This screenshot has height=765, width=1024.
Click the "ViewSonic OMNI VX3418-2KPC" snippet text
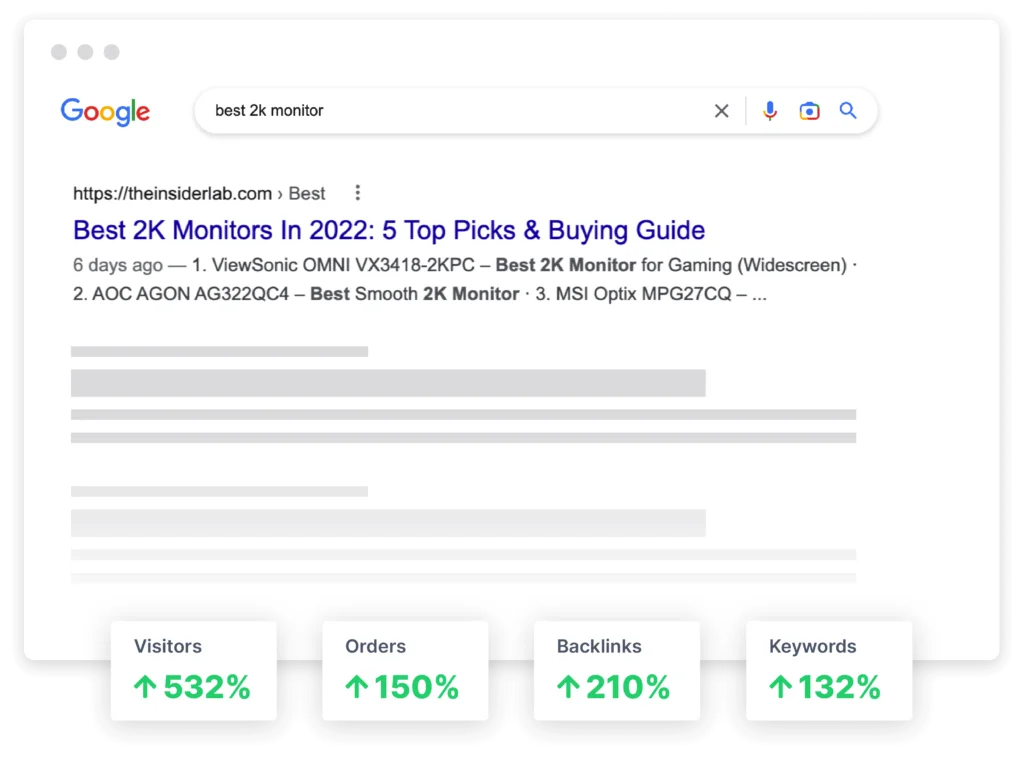343,265
